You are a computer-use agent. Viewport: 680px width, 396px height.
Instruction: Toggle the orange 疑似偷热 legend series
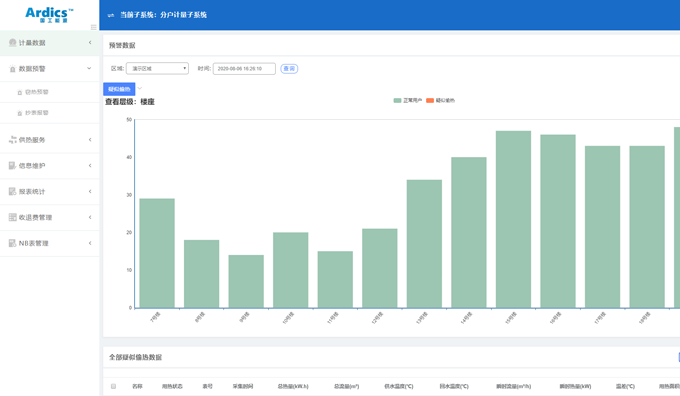click(x=440, y=100)
